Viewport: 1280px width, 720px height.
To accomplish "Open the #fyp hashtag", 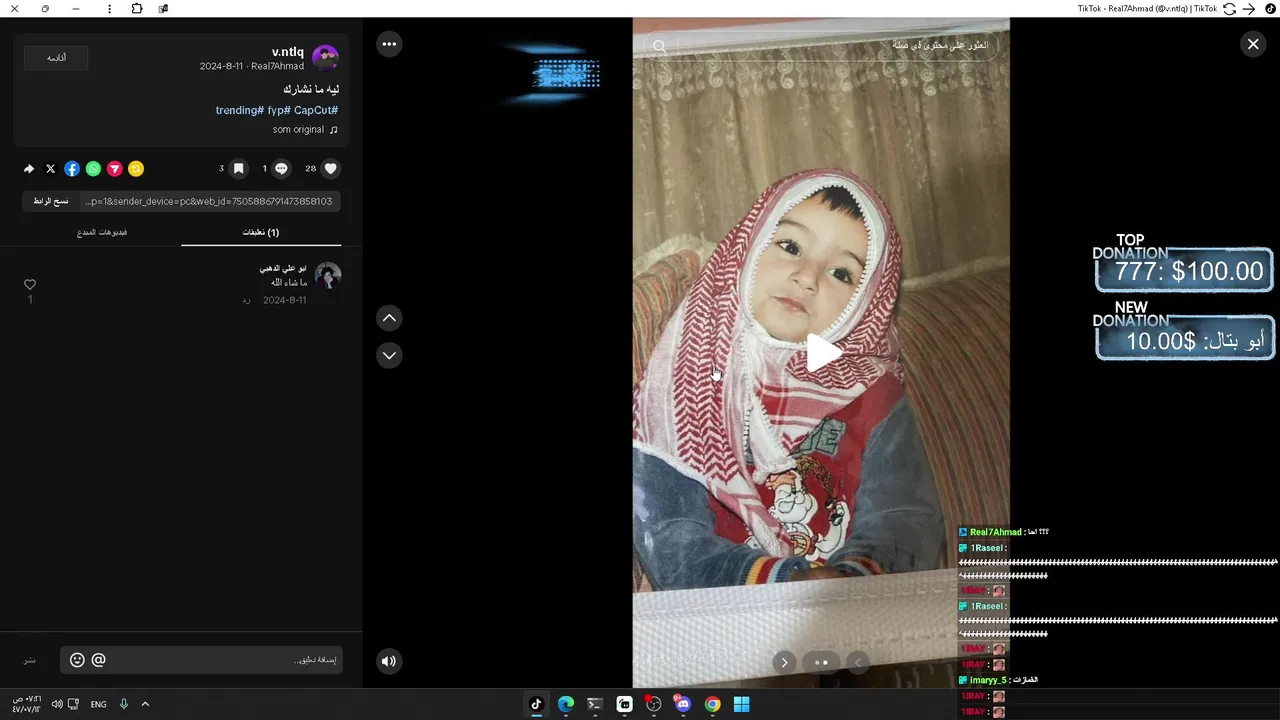I will [279, 110].
